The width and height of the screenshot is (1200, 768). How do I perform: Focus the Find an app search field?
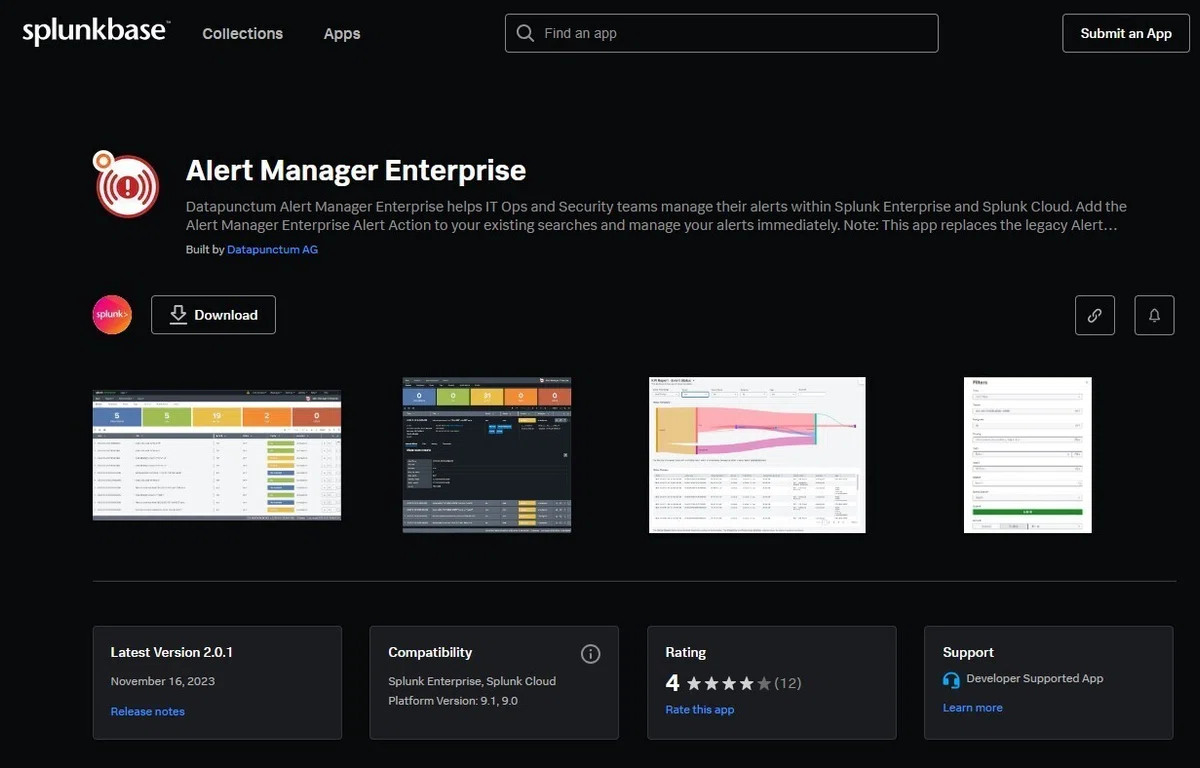(x=722, y=33)
